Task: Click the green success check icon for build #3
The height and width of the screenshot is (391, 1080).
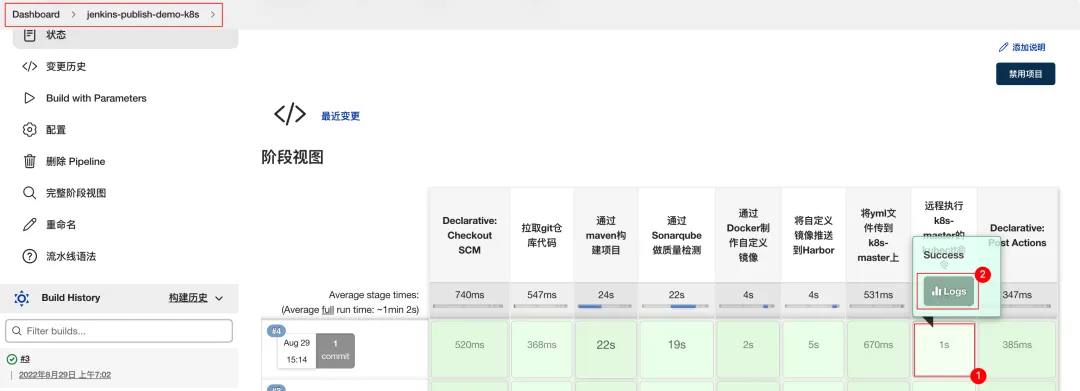Action: pos(11,359)
